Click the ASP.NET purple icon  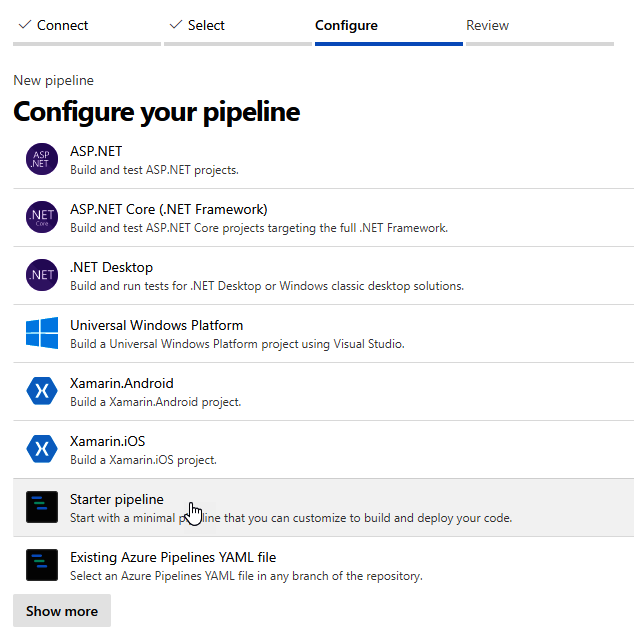[x=42, y=159]
